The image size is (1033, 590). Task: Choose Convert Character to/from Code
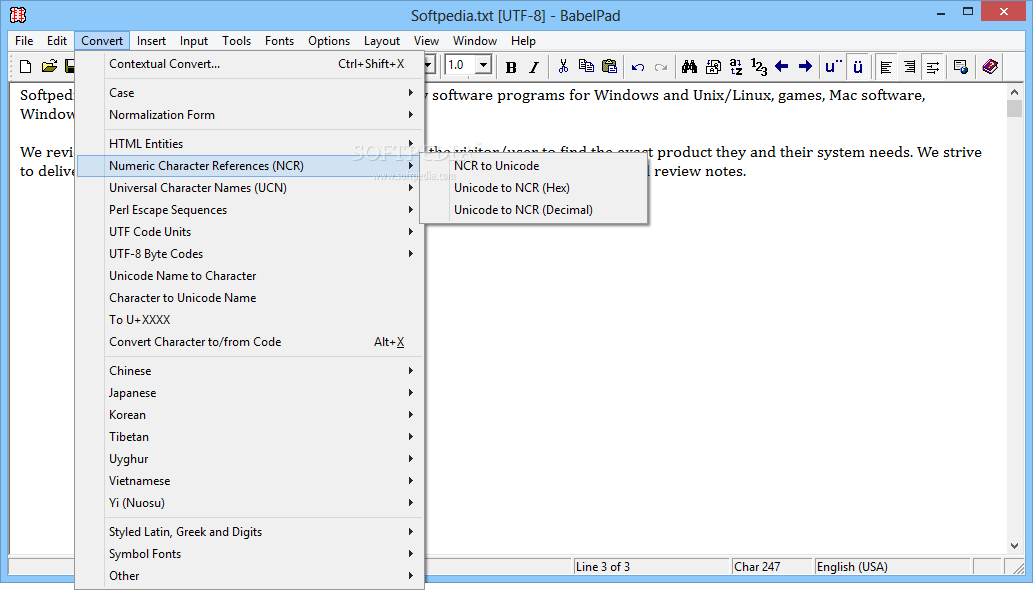(x=250, y=342)
